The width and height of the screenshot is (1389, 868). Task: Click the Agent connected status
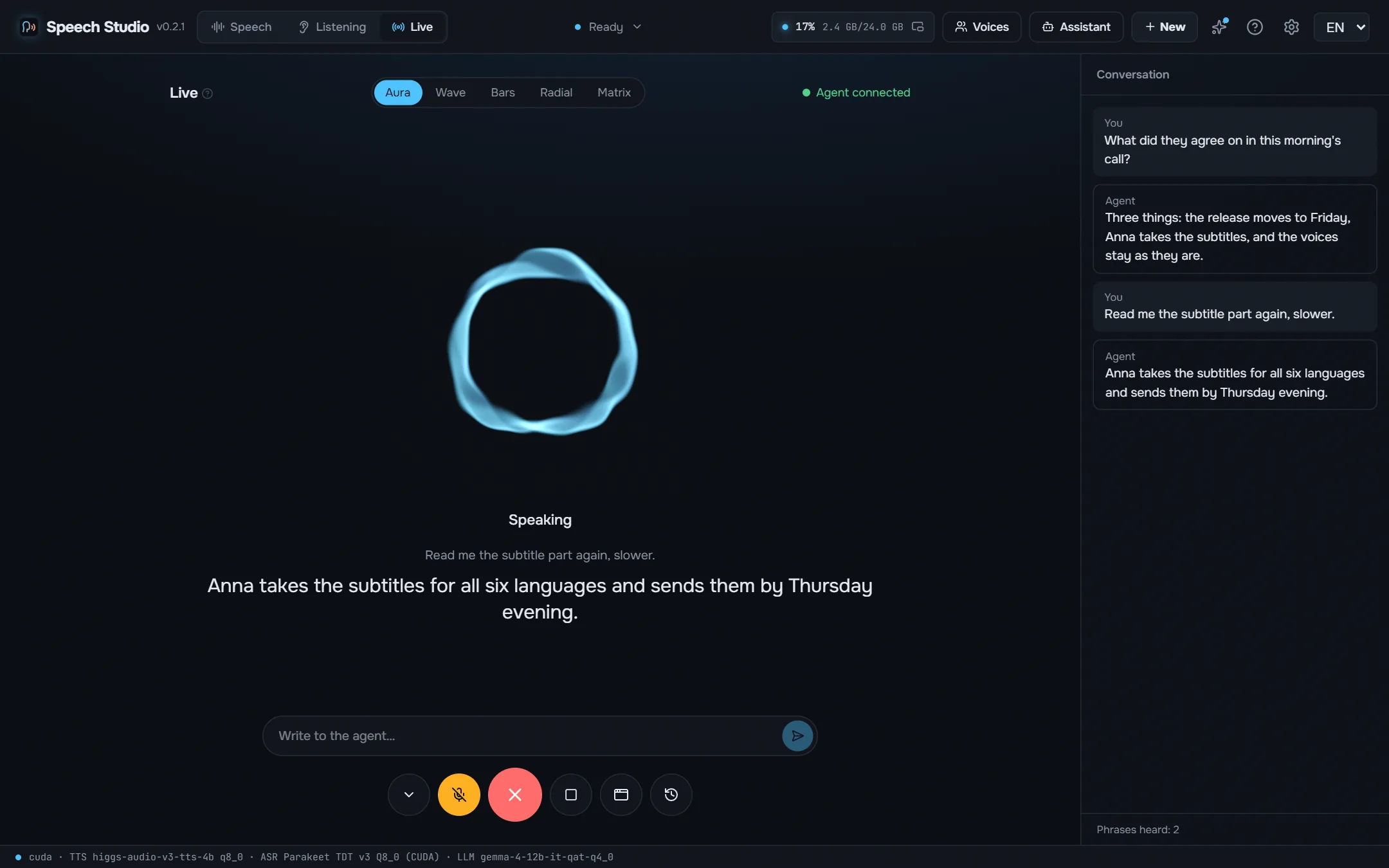point(856,93)
